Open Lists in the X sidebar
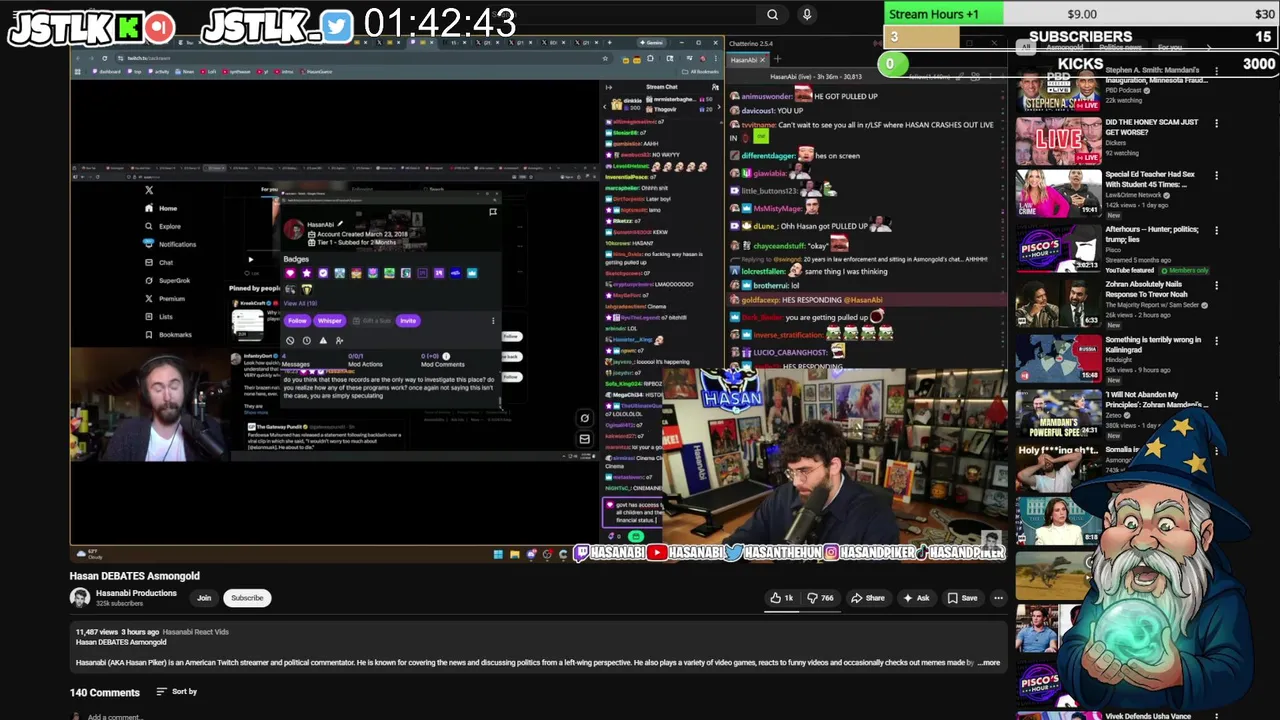This screenshot has height=720, width=1280. tap(159, 316)
